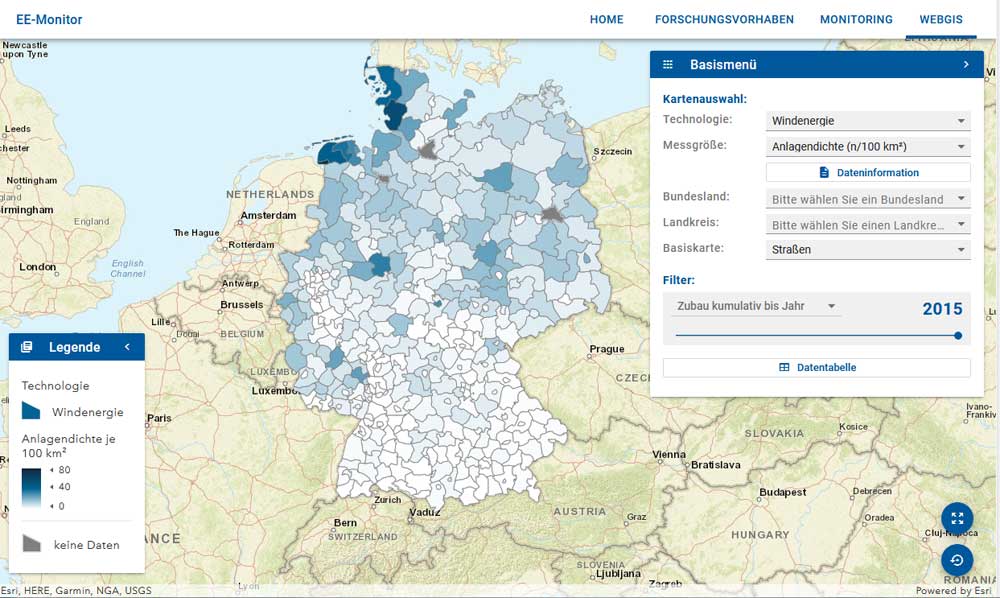Open the Dateninformation button
This screenshot has height=598, width=1000.
tap(867, 173)
